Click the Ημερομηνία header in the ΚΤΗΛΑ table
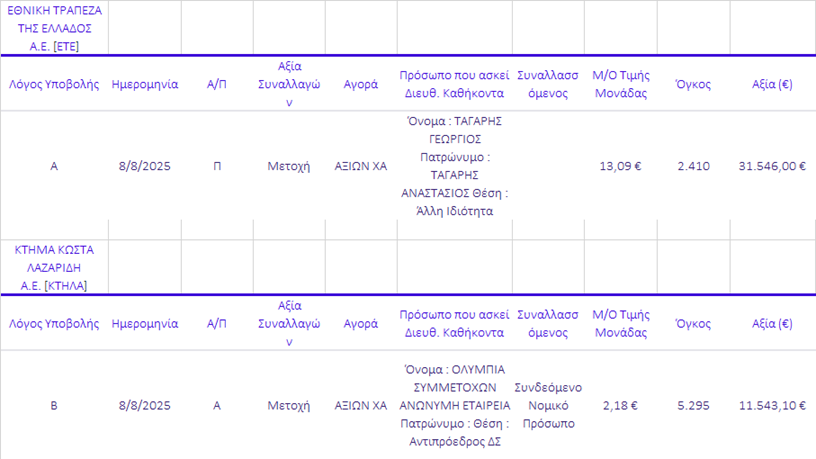Screen dimensions: 816x459 145,324
